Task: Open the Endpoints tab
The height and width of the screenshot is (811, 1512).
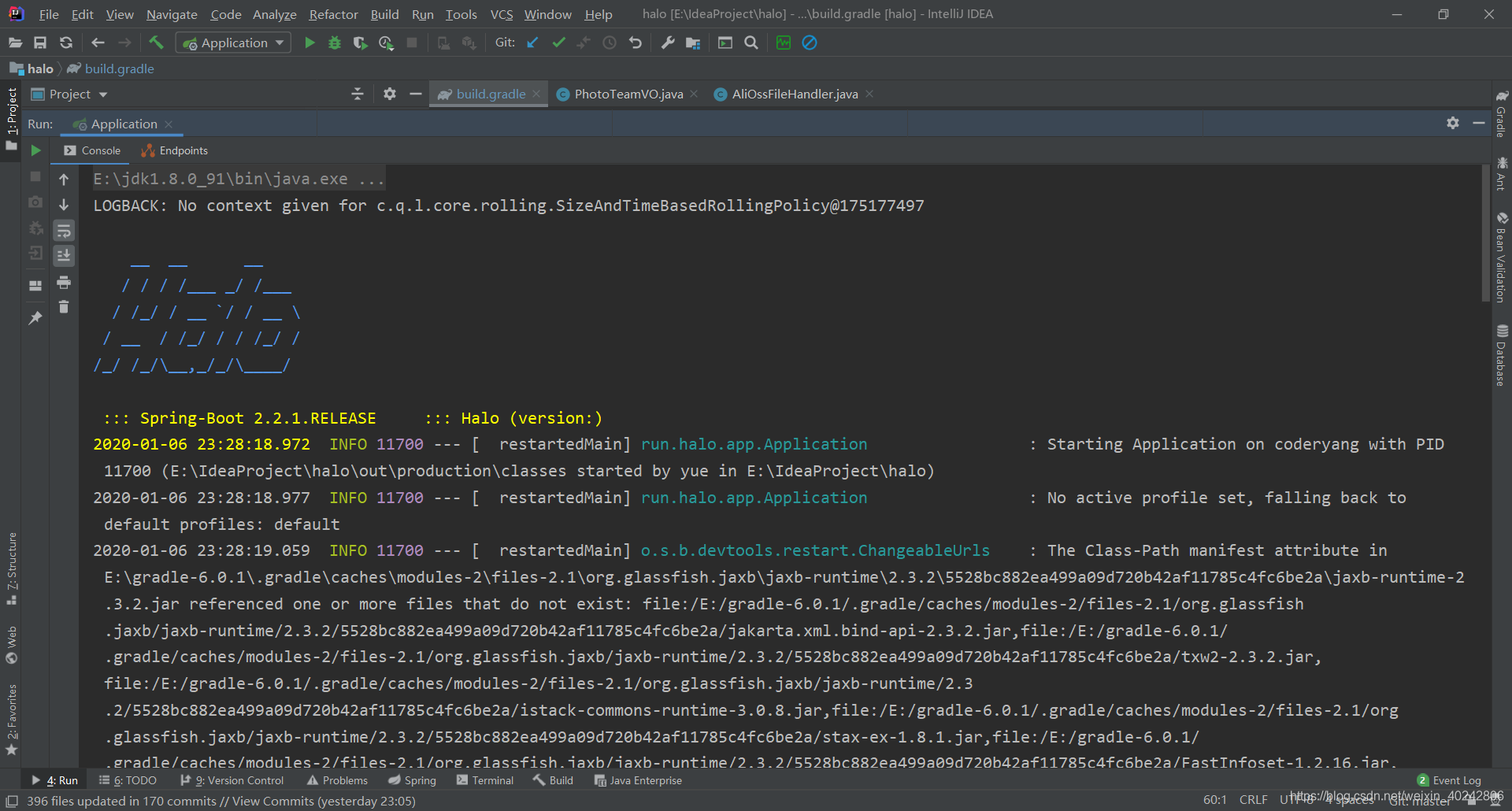Action: tap(174, 150)
